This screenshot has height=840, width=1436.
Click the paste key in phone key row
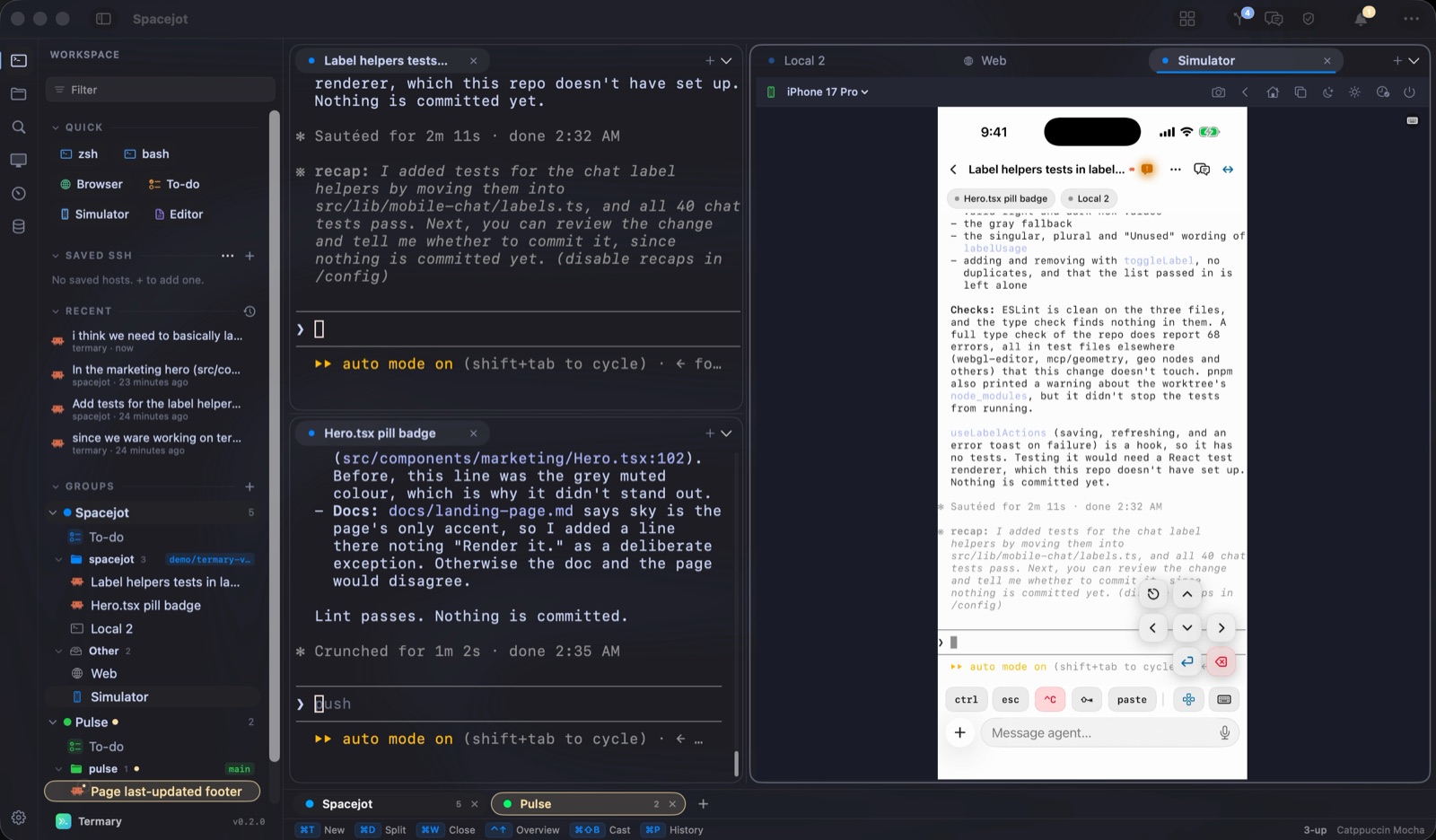point(1132,700)
